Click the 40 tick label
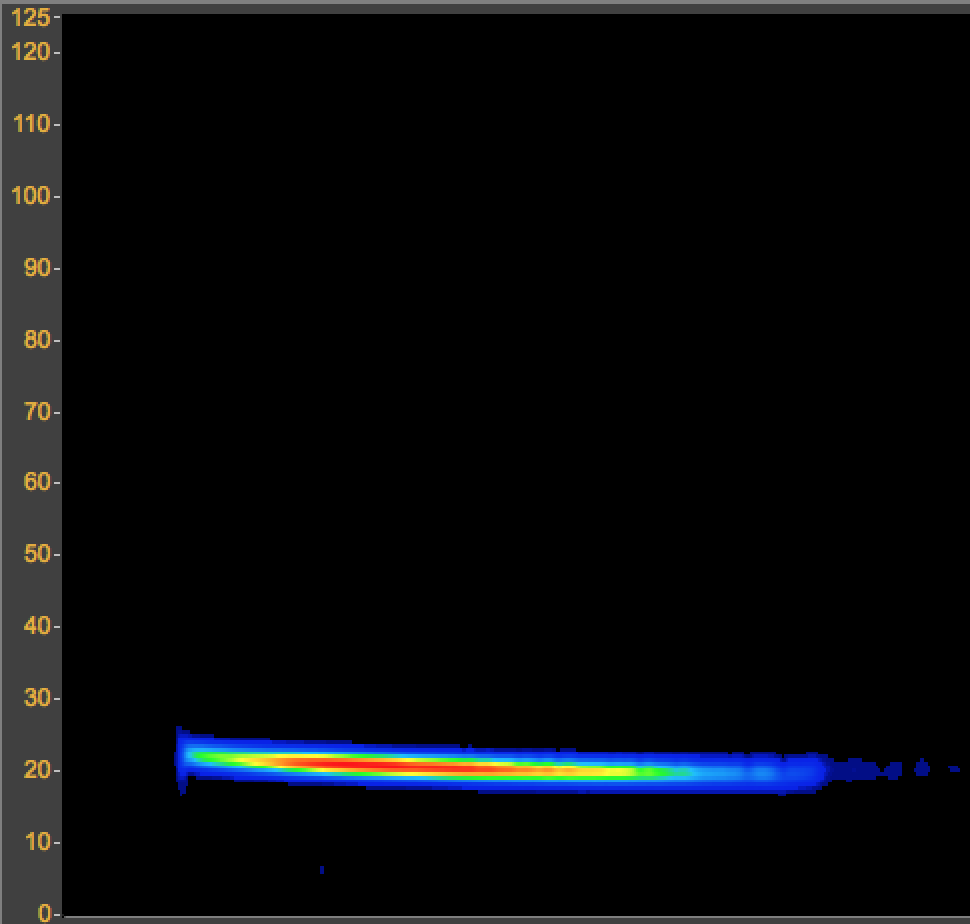The width and height of the screenshot is (970, 924). pos(36,627)
